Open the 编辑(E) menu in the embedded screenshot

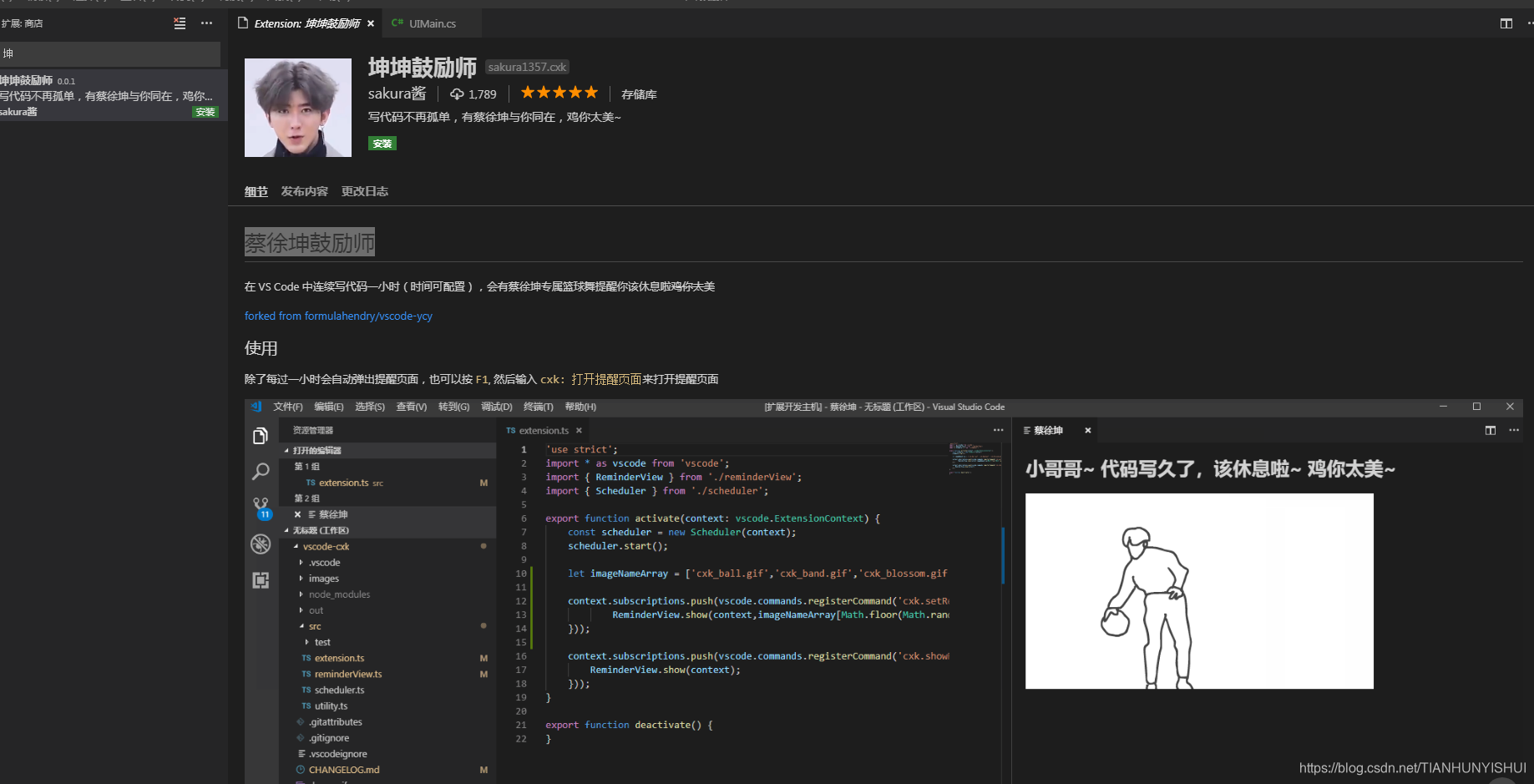tap(328, 407)
